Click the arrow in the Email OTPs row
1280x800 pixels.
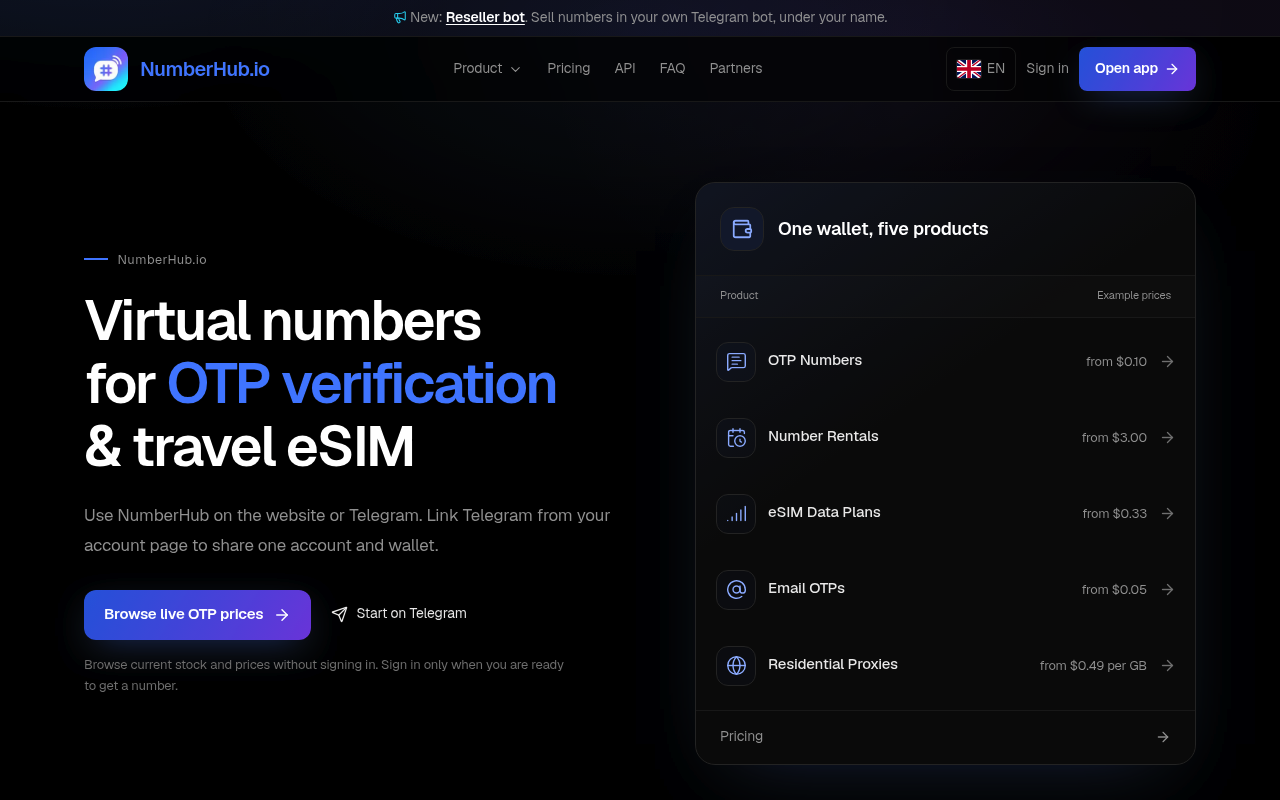(x=1167, y=590)
